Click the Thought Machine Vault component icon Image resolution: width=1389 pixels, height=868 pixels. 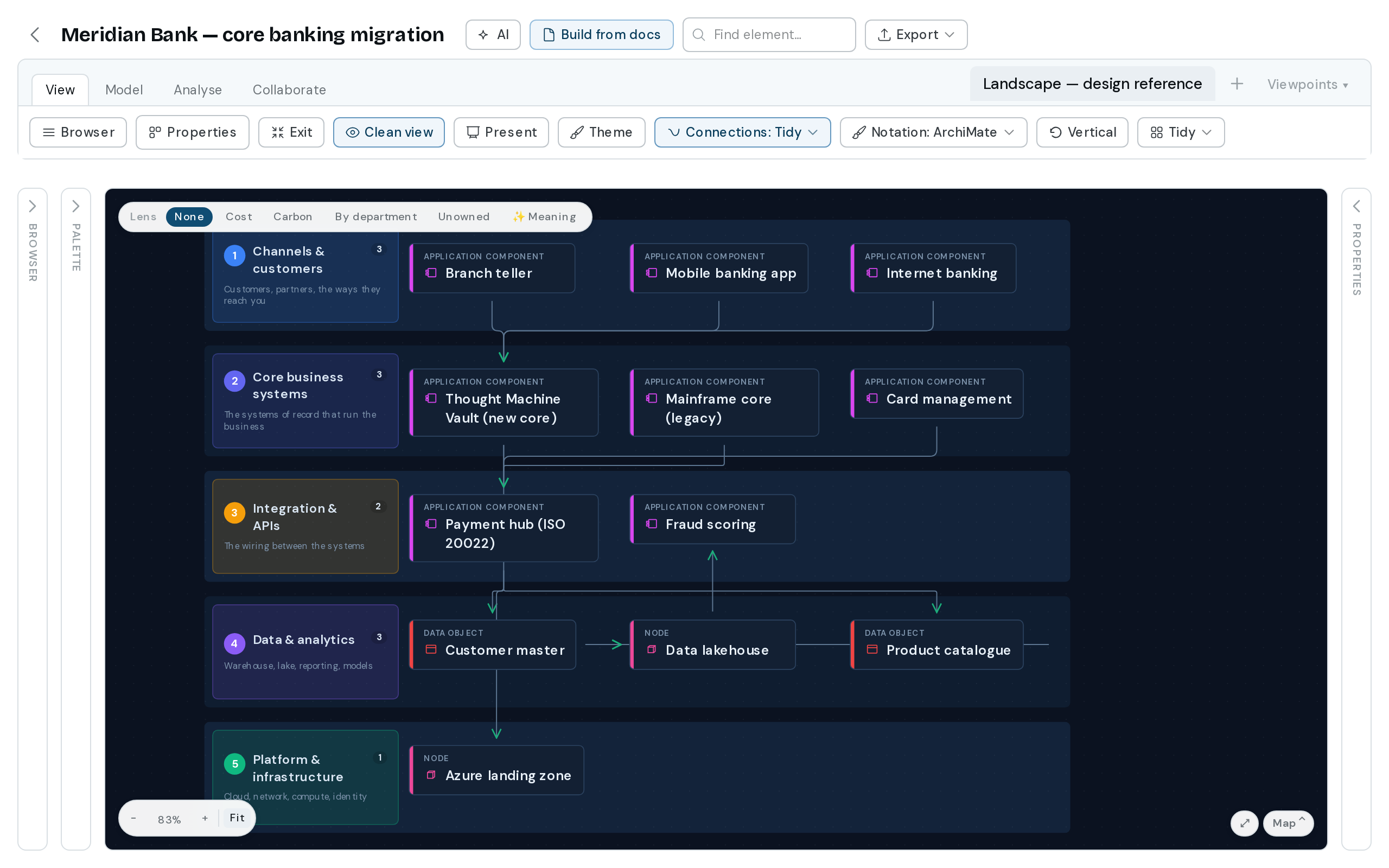(431, 398)
